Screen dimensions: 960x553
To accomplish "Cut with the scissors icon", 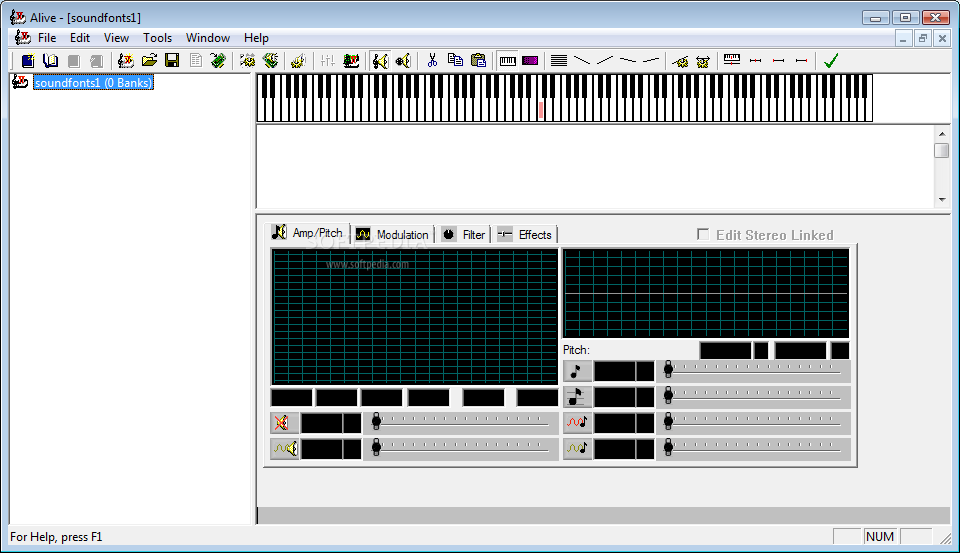I will click(432, 61).
